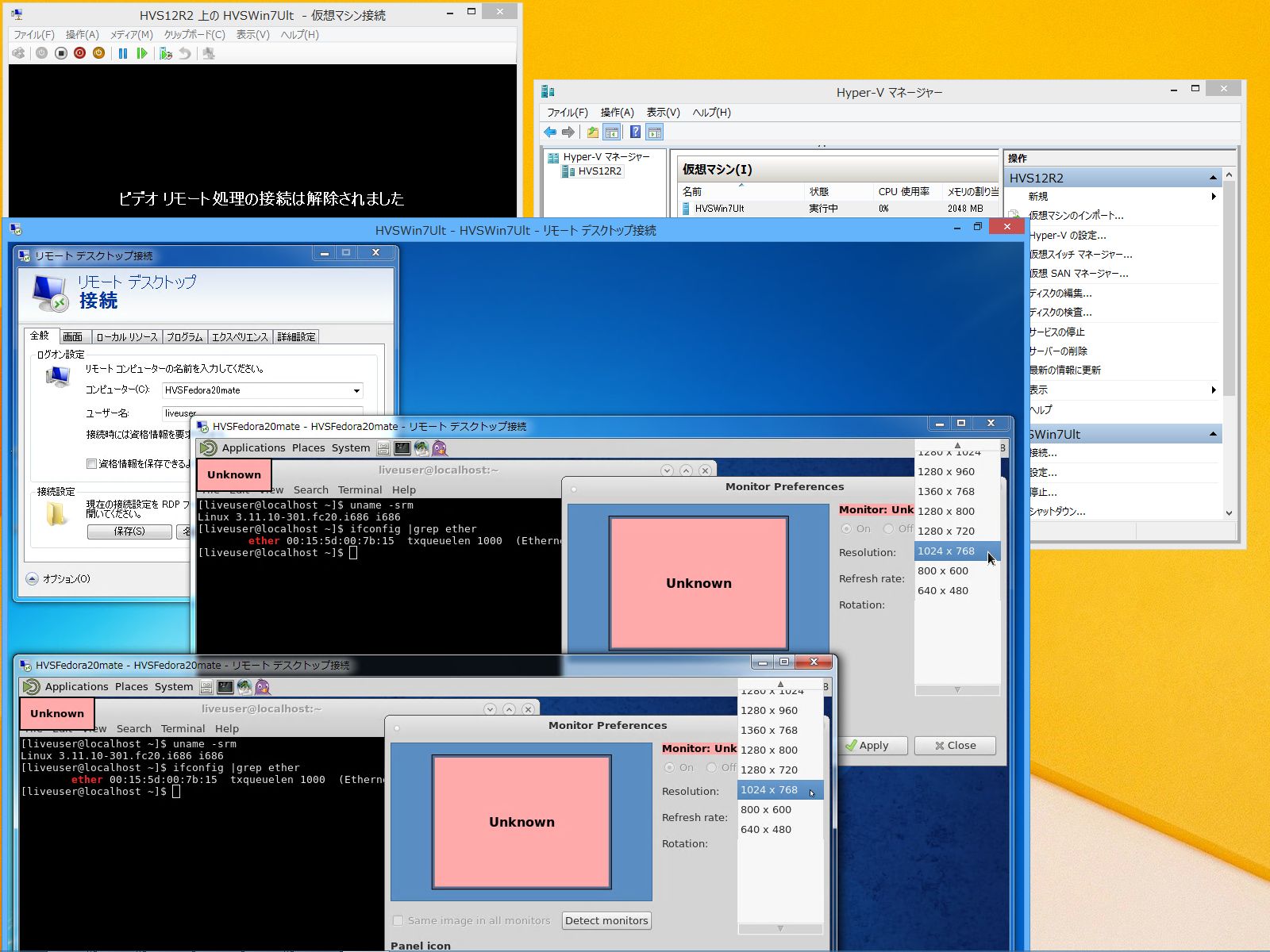
Task: Switch to 画面 tab in Remote Desktop dialog
Action: pos(73,337)
